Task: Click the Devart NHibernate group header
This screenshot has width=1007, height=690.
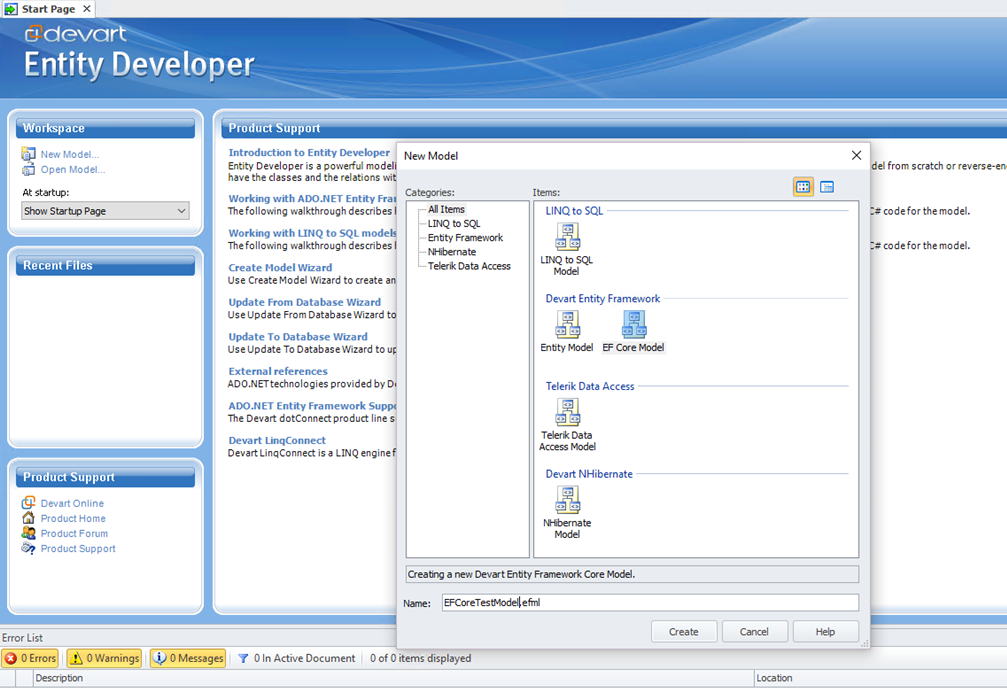Action: click(589, 474)
